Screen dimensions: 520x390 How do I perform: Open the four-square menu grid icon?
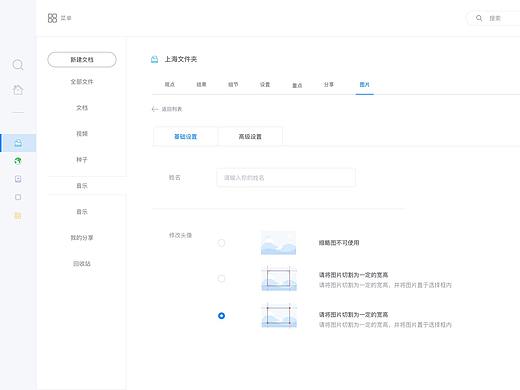tap(52, 18)
